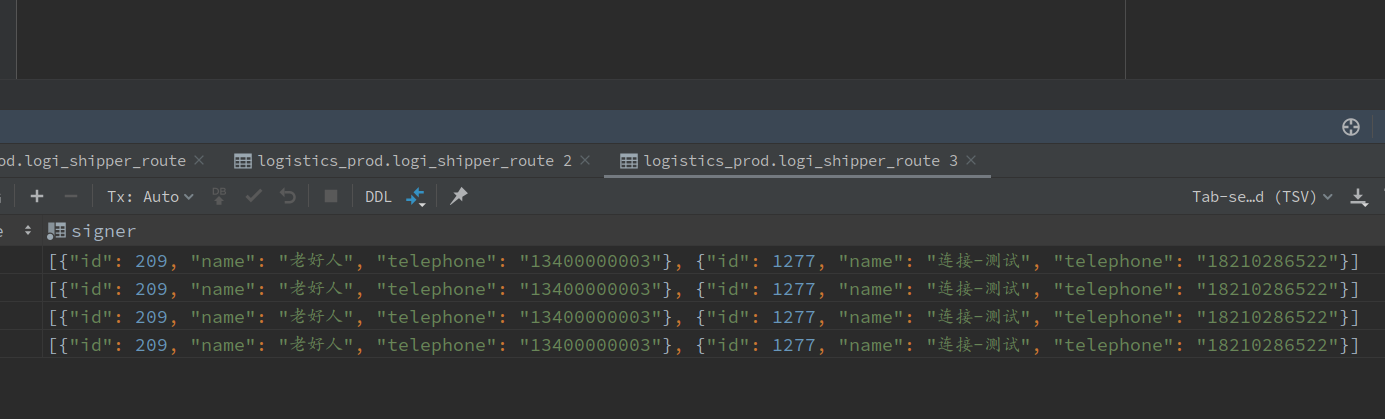
Task: Click the sort arrows beside signer column
Action: click(28, 231)
